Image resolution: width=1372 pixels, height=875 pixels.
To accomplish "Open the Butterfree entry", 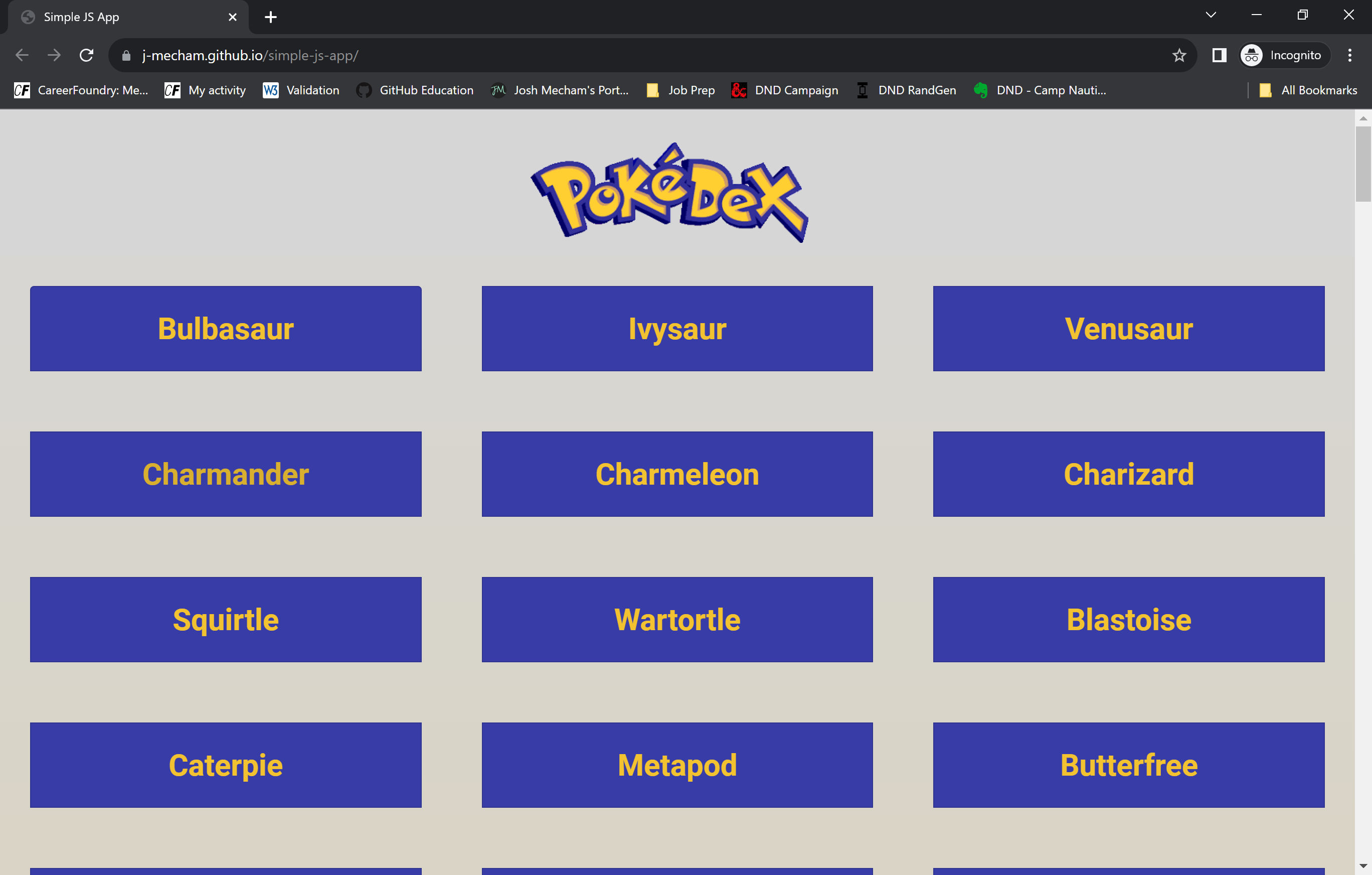I will (1129, 764).
